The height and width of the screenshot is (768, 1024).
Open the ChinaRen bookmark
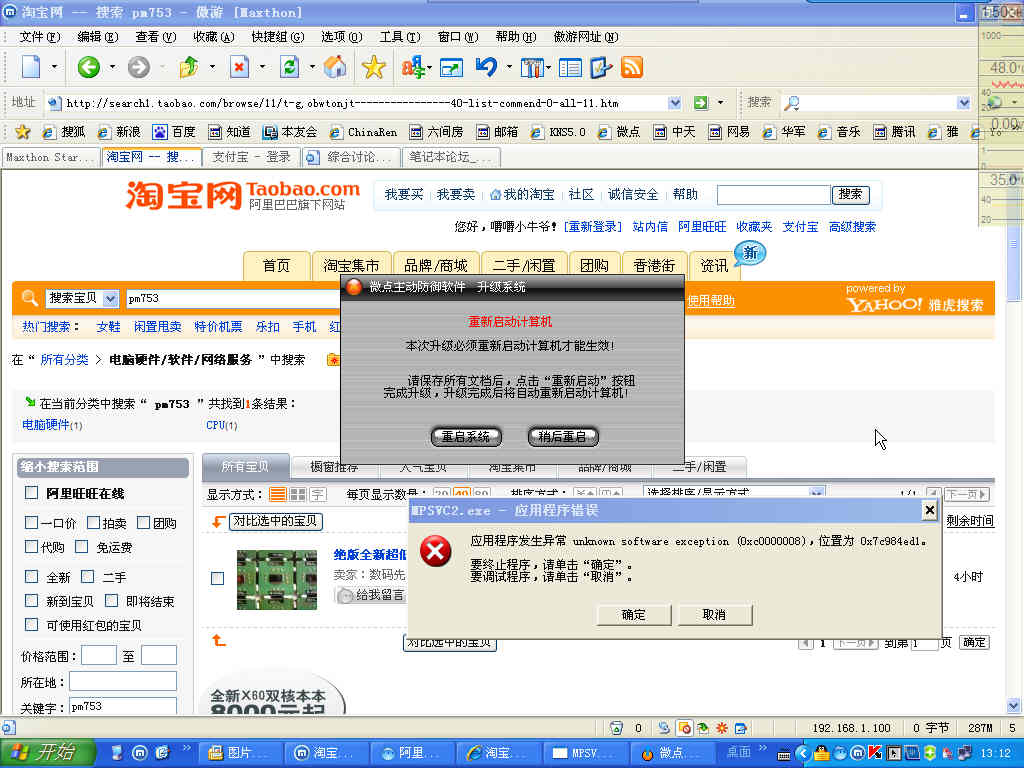point(363,132)
